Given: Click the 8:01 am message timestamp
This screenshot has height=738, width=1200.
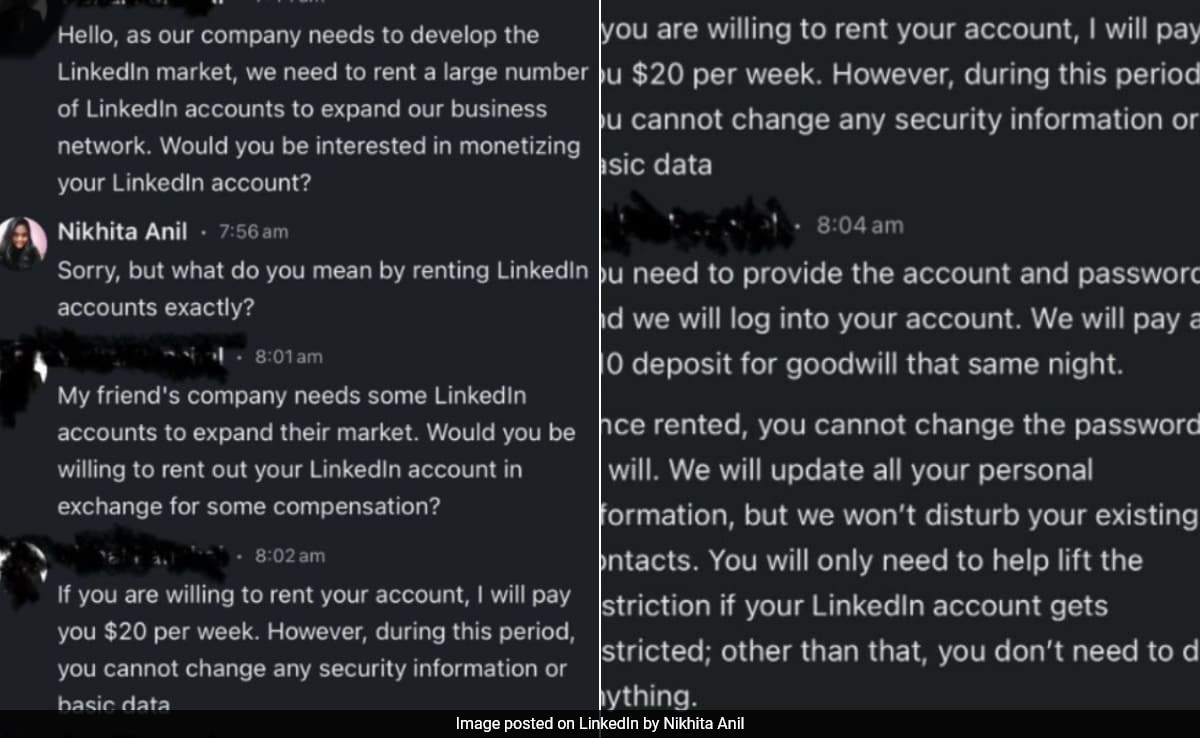Looking at the screenshot, I should click(x=289, y=356).
